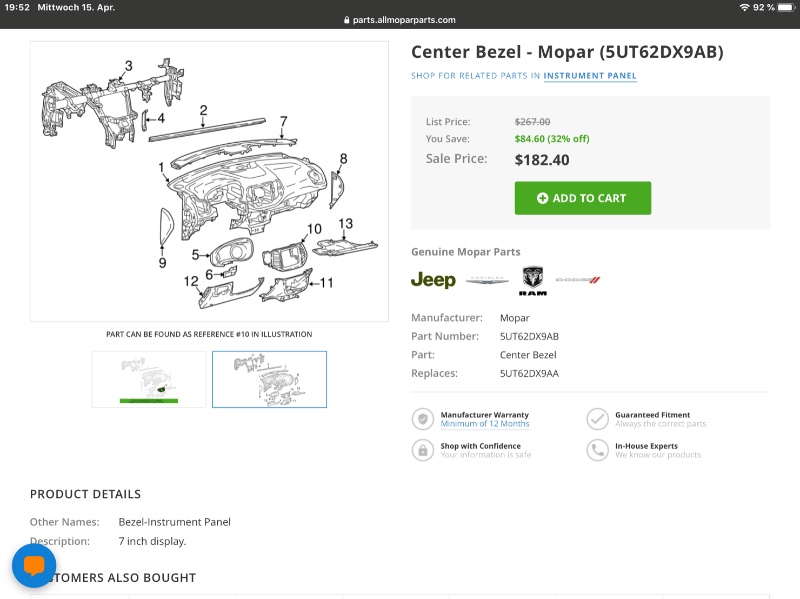The image size is (800, 599).
Task: Select the first diagram thumbnail with green highlight
Action: [149, 379]
